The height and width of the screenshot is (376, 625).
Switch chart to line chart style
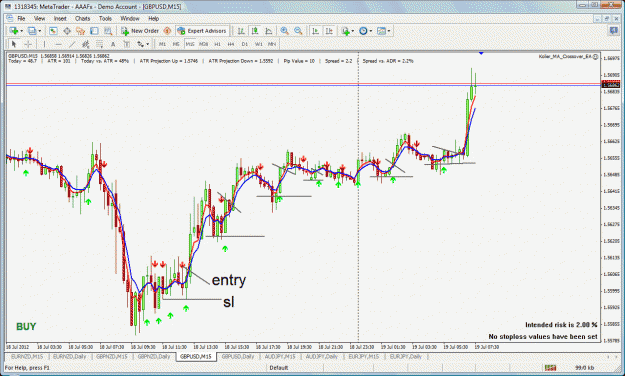pos(269,31)
